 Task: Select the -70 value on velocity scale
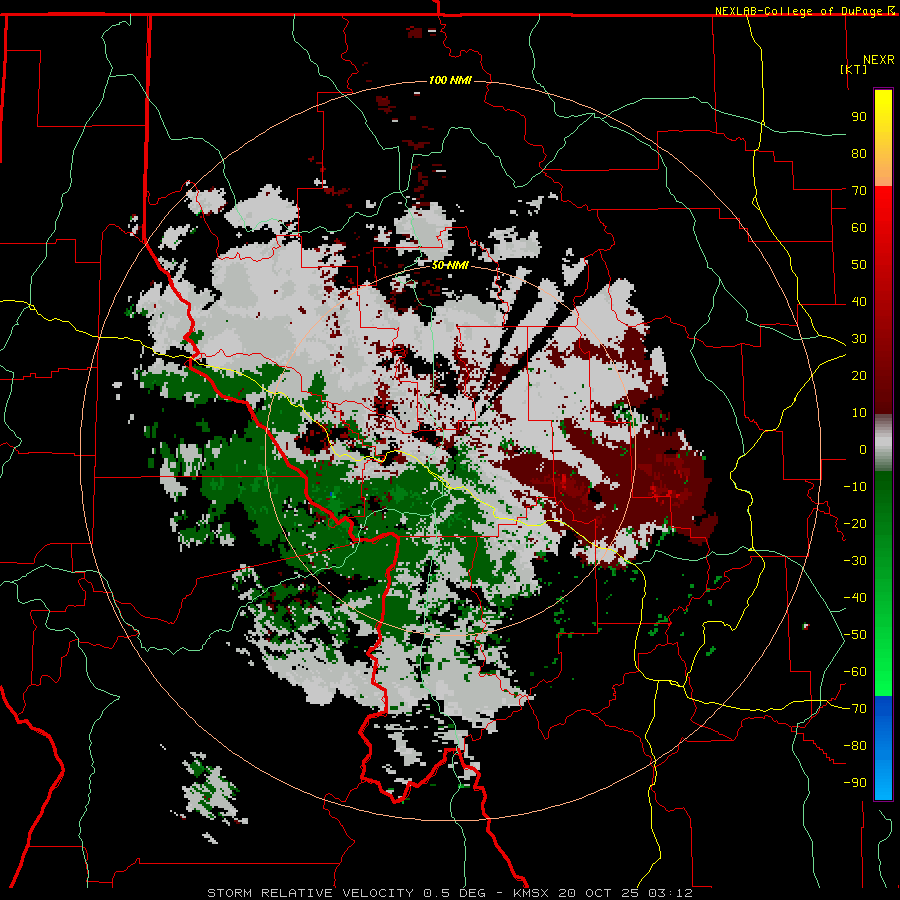pos(855,709)
